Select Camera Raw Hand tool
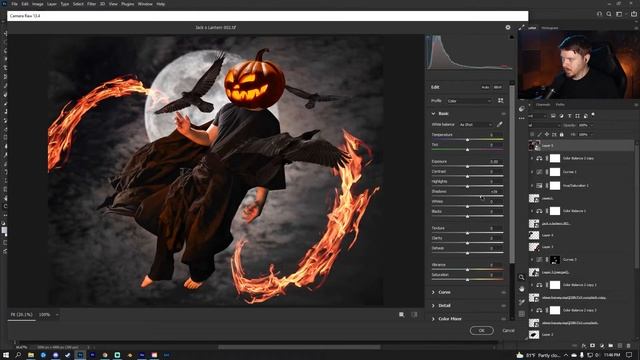Screen dimensions: 640x360 tap(521, 289)
